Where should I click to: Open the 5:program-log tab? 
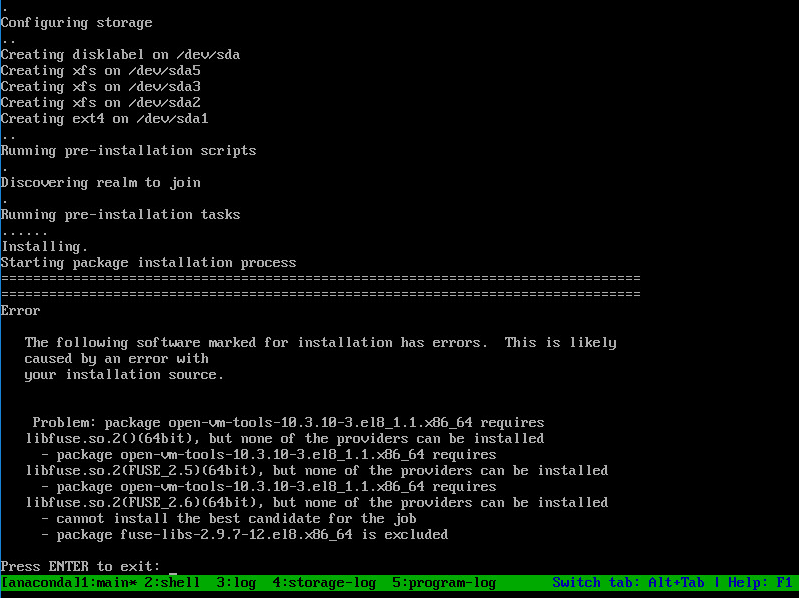[444, 582]
